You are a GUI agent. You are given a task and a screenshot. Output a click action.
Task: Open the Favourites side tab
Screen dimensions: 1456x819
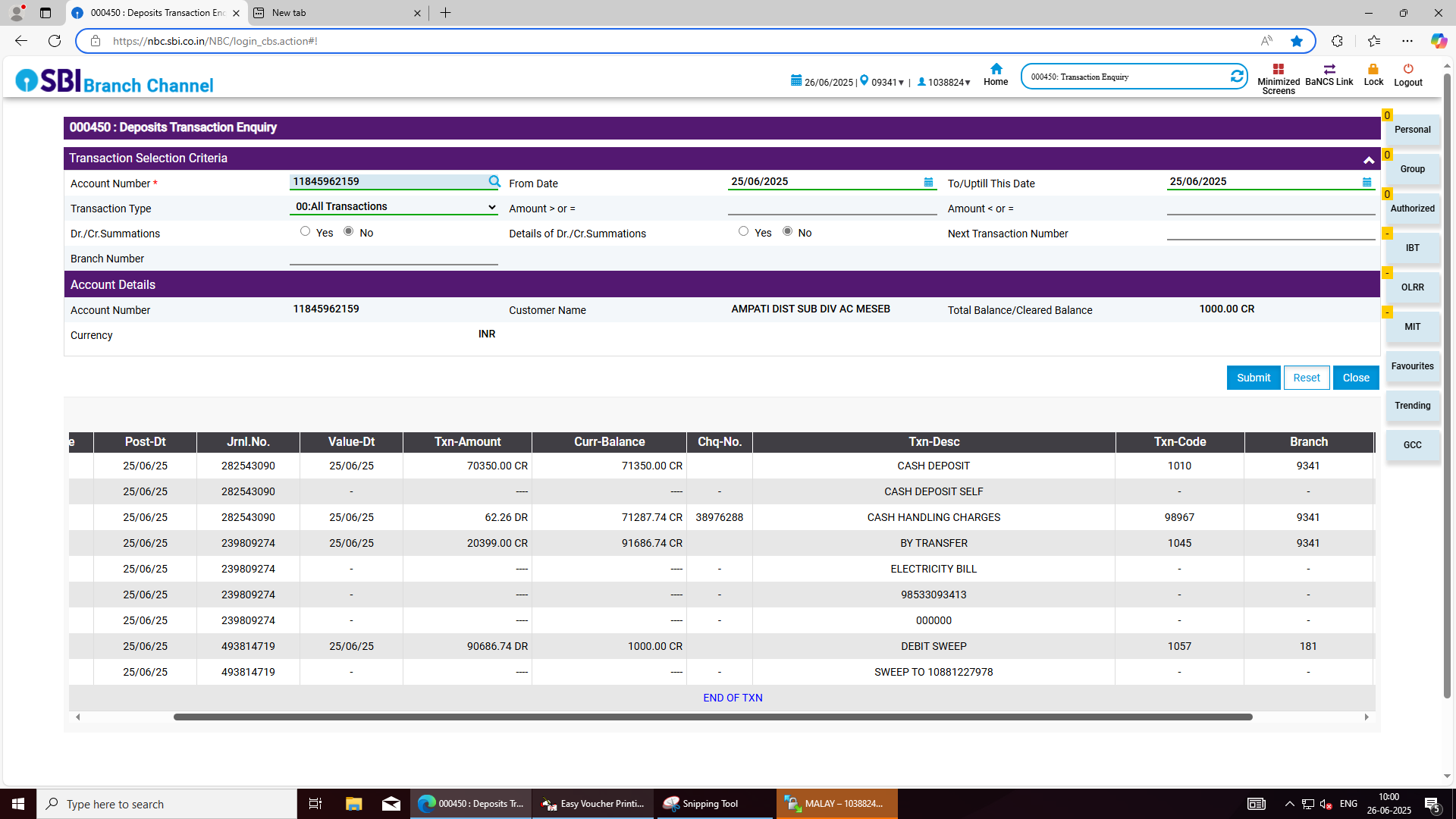1411,366
